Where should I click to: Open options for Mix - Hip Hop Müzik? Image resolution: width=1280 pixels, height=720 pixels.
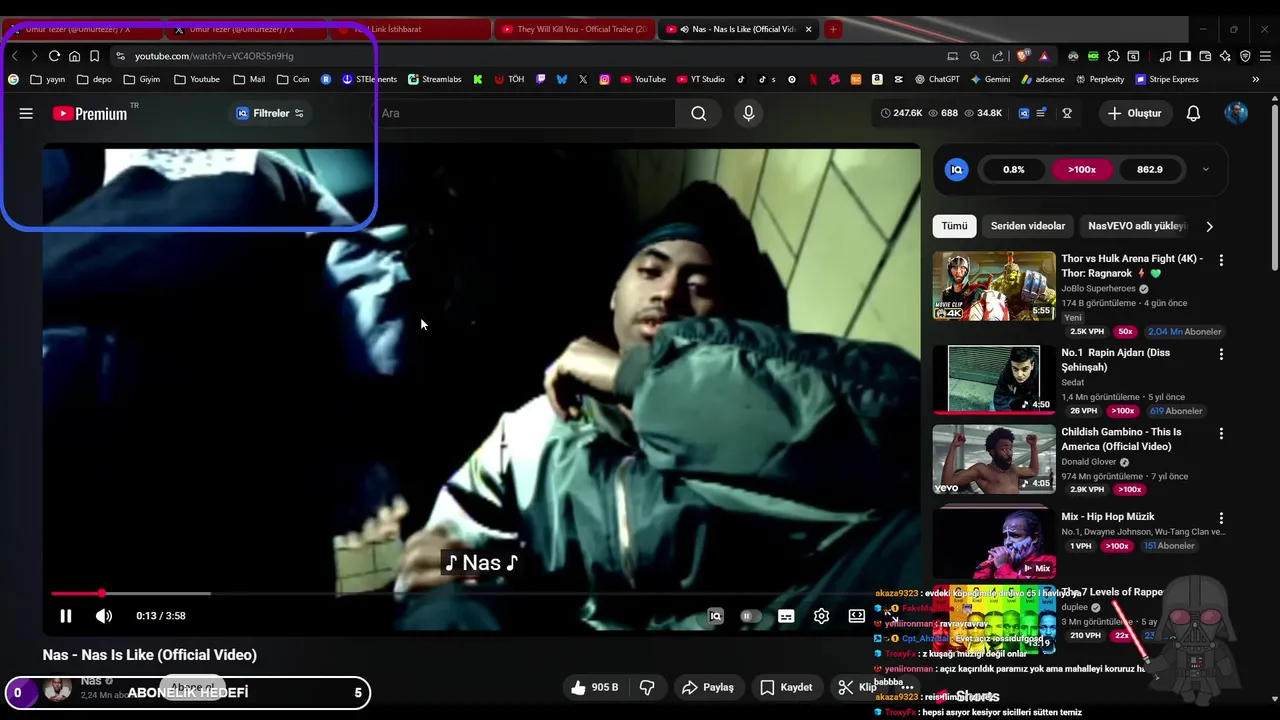[x=1221, y=518]
